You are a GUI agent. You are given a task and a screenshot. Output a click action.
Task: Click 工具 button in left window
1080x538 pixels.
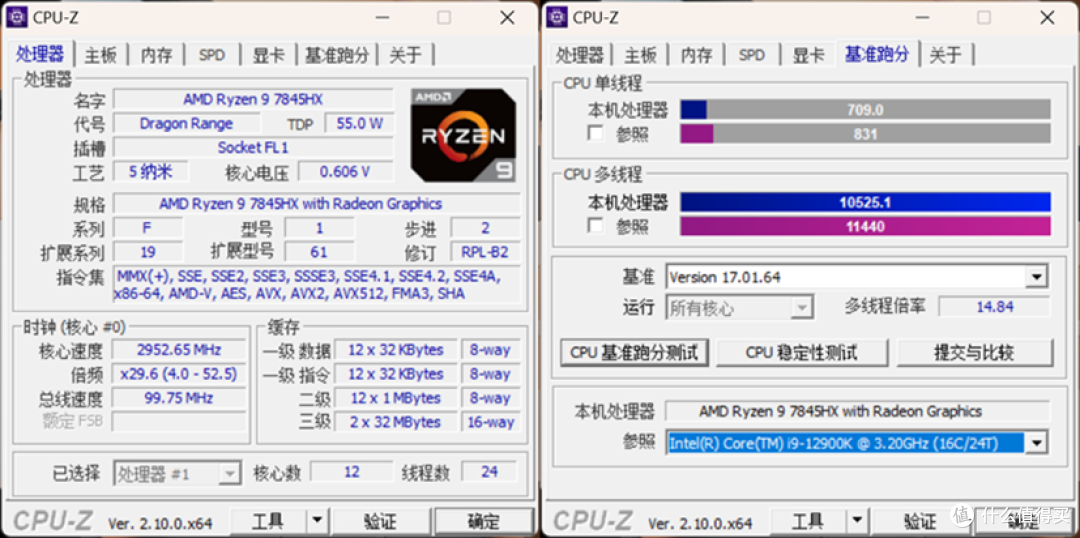coord(269,520)
